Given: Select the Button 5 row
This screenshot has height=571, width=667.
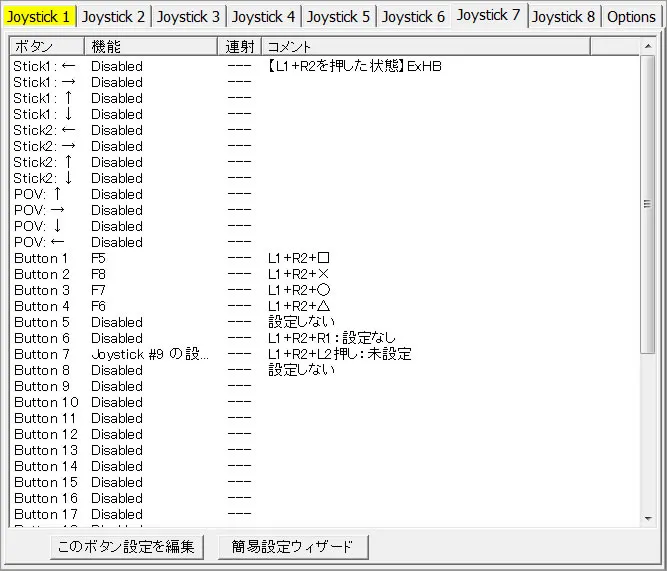Looking at the screenshot, I should (324, 323).
